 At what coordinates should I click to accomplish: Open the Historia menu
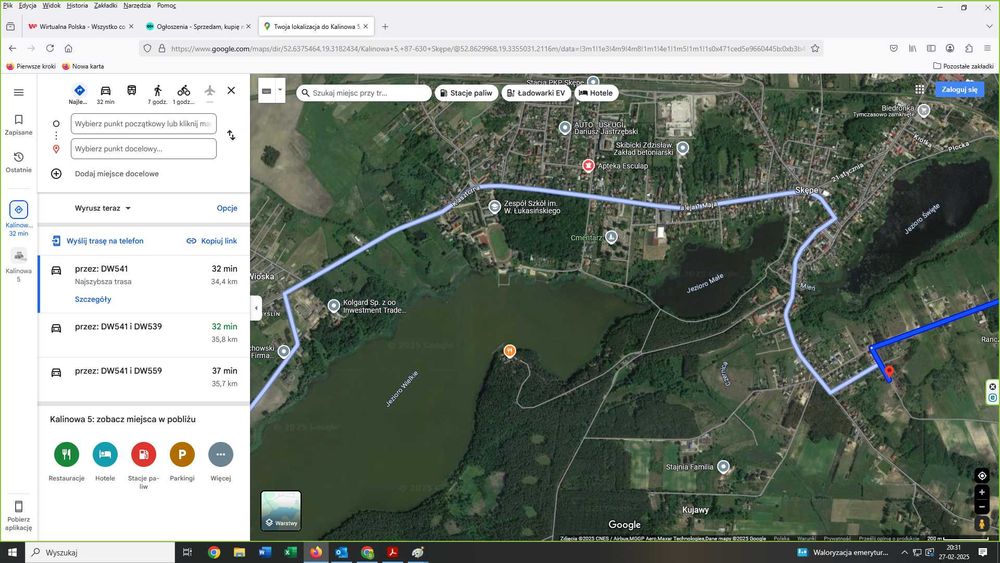[77, 5]
